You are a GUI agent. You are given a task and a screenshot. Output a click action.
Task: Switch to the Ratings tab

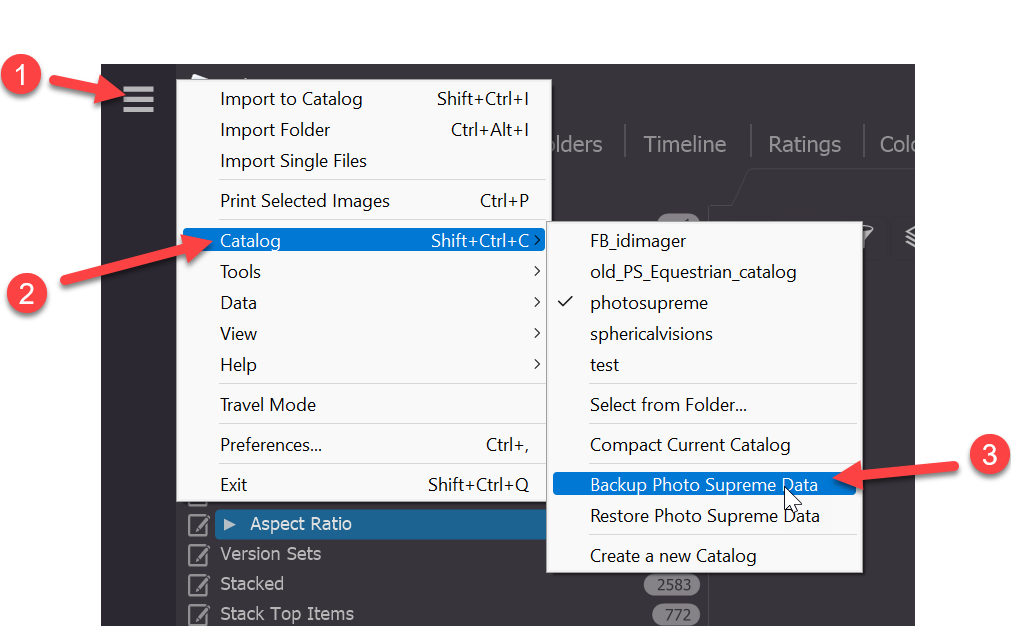point(804,144)
